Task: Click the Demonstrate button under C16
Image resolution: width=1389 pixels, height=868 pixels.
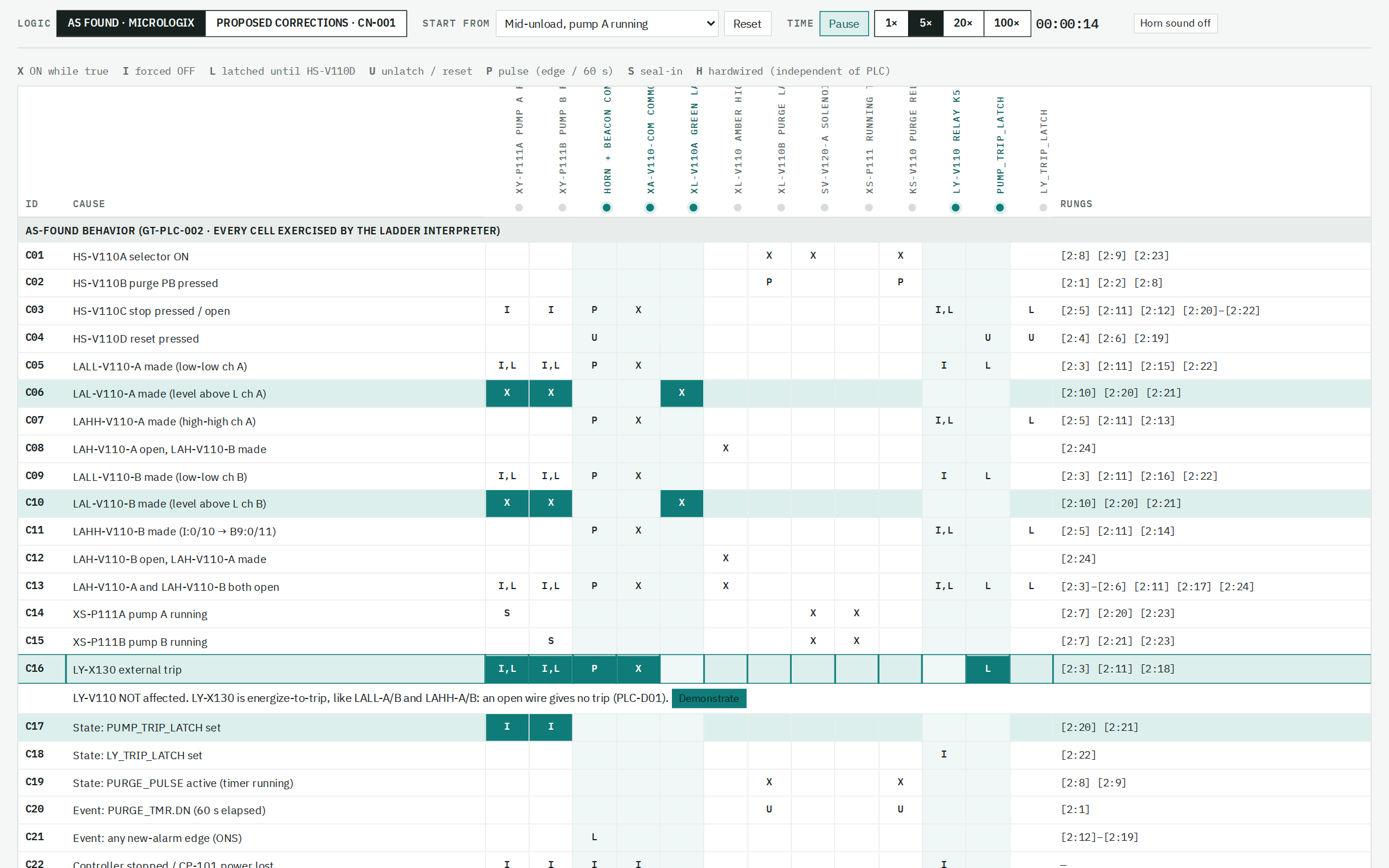Action: pos(709,698)
